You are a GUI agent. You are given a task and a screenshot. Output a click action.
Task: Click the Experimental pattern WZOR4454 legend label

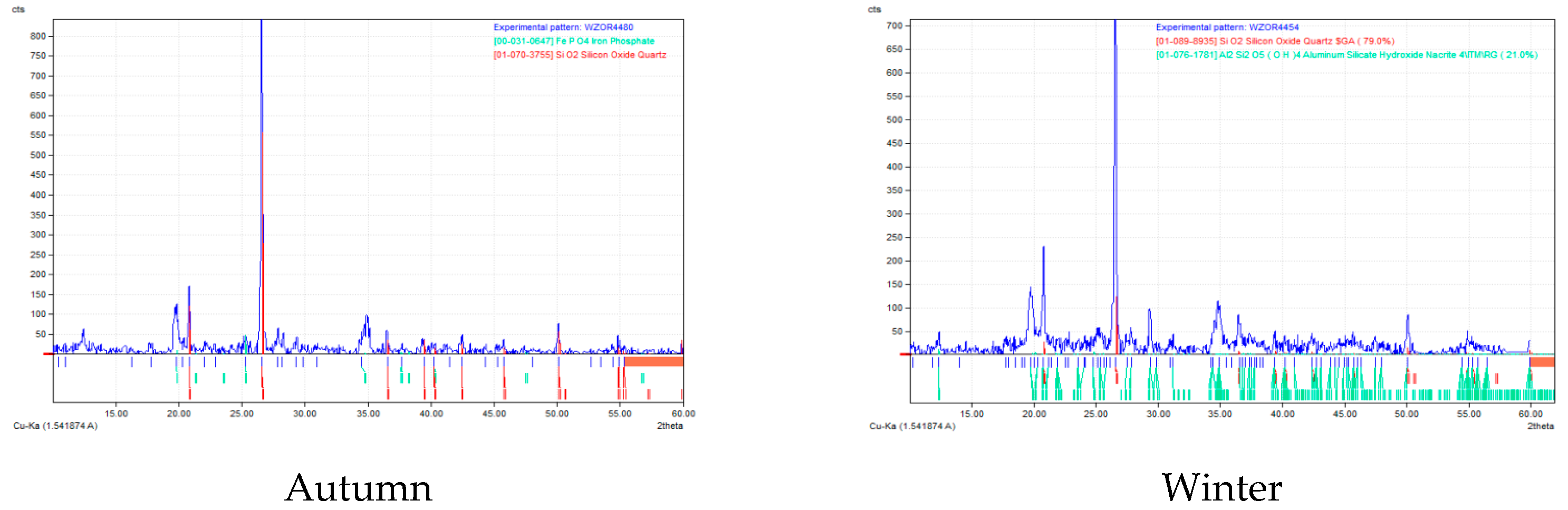click(x=1227, y=27)
